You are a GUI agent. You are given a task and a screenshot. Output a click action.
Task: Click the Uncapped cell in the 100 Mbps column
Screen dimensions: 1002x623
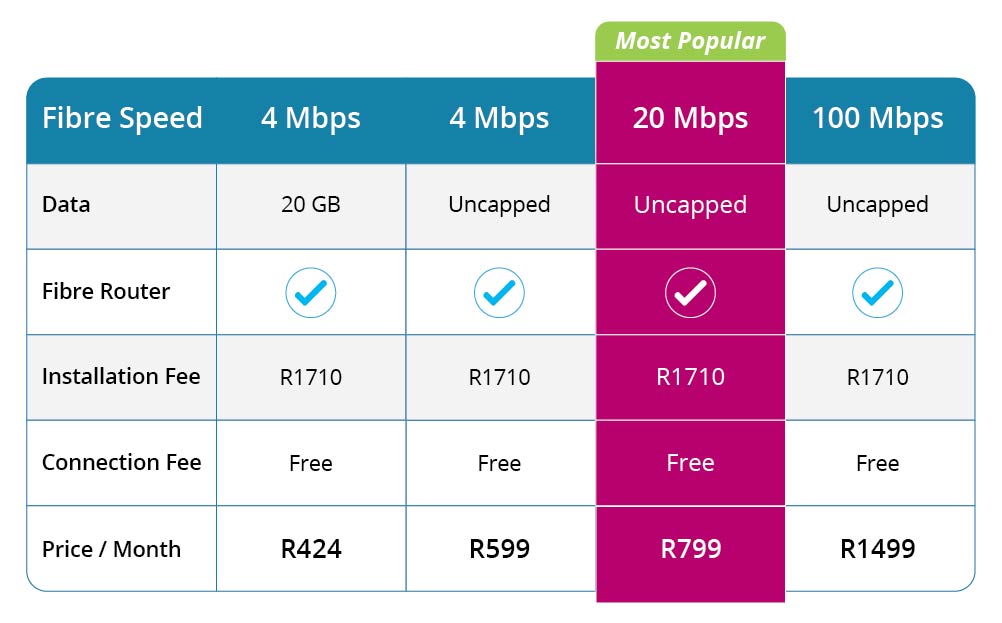(x=880, y=205)
